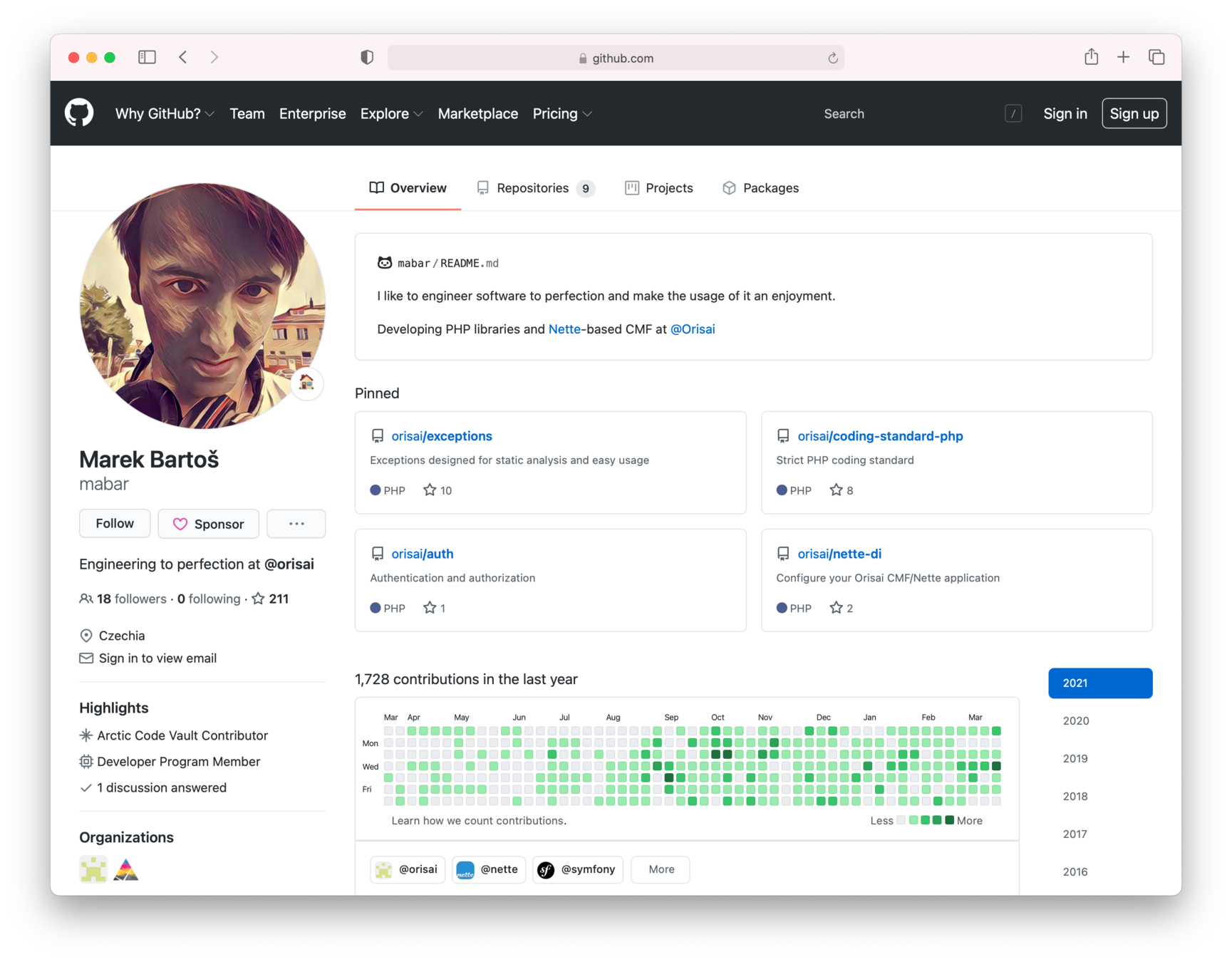Expand the Why GitHub? dropdown
This screenshot has height=962, width=1232.
tap(165, 114)
